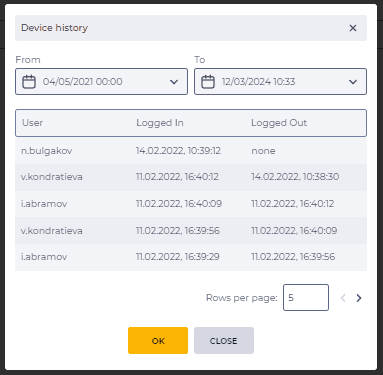Click login time 11.02.2022, 16:39:56
This screenshot has width=383, height=375.
(178, 231)
